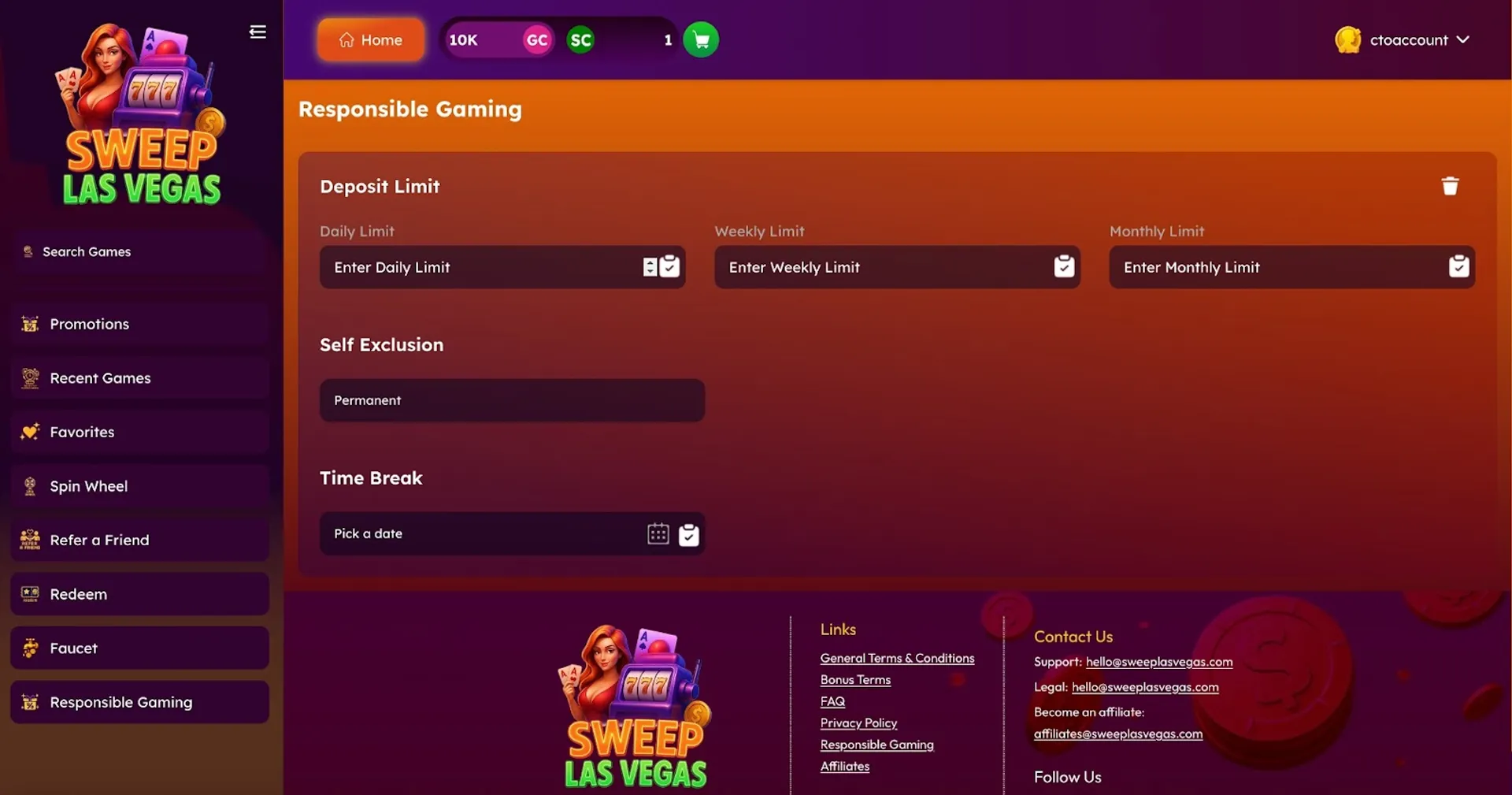Confirm the Time Break date checkmark
Screen dimensions: 1512x795
click(x=689, y=535)
